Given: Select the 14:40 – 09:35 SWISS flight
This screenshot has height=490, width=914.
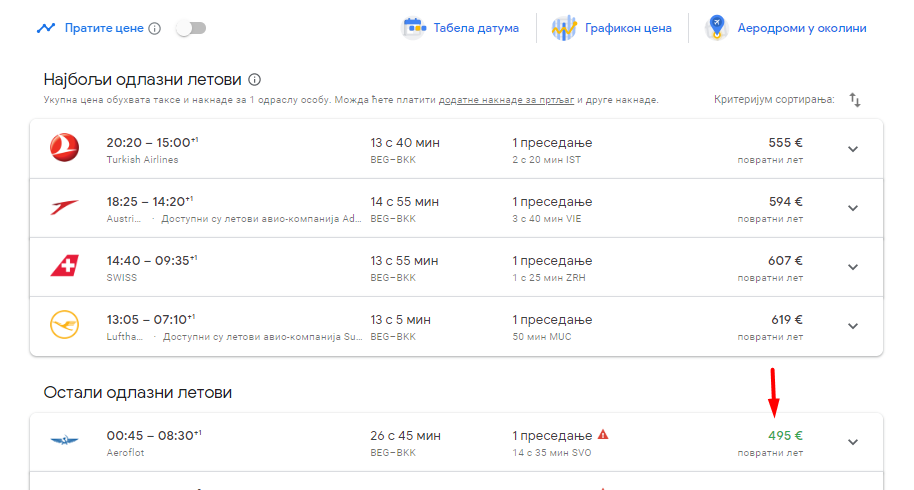Looking at the screenshot, I should (152, 260).
